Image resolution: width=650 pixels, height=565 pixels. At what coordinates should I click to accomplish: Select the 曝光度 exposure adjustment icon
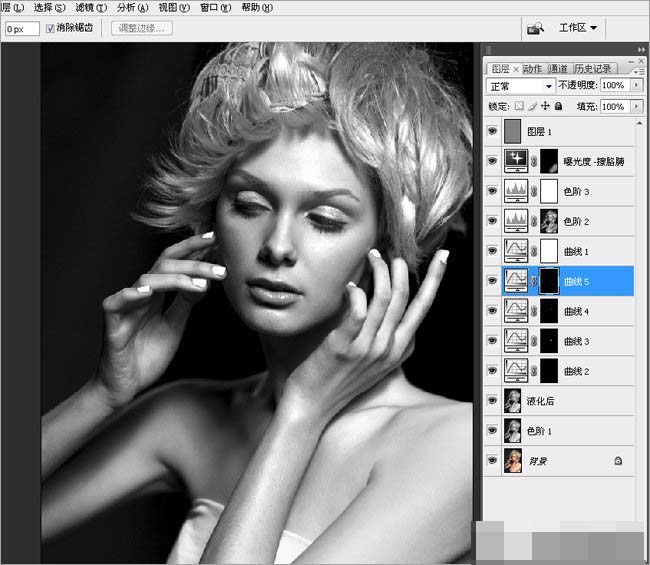click(x=516, y=160)
